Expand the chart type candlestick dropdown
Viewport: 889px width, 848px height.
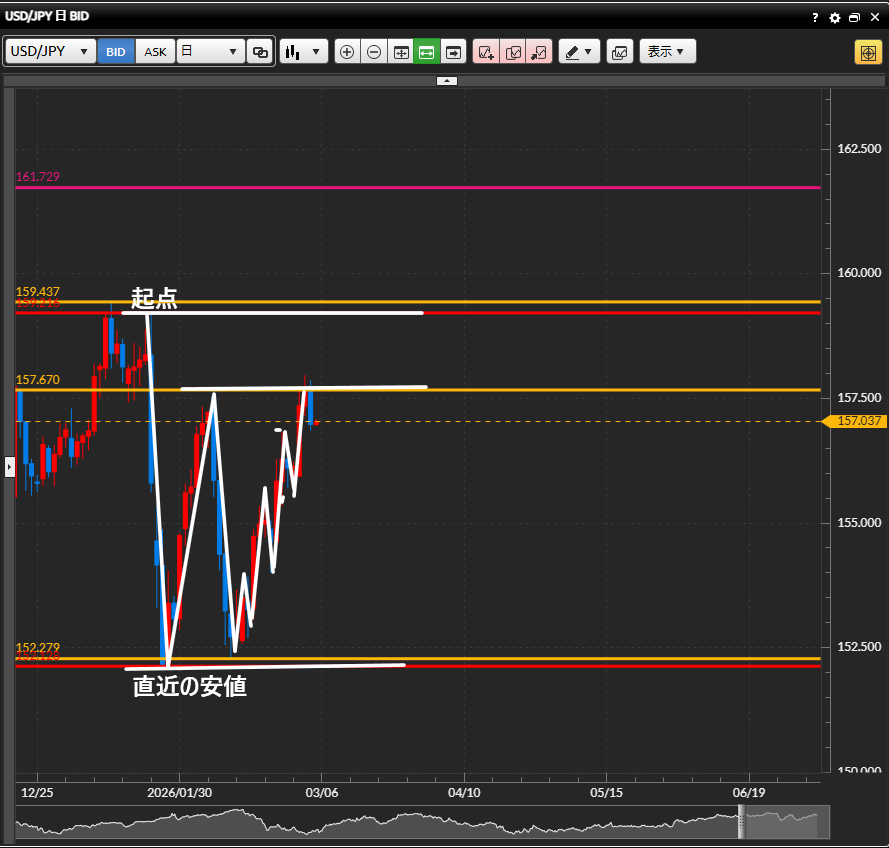point(304,52)
